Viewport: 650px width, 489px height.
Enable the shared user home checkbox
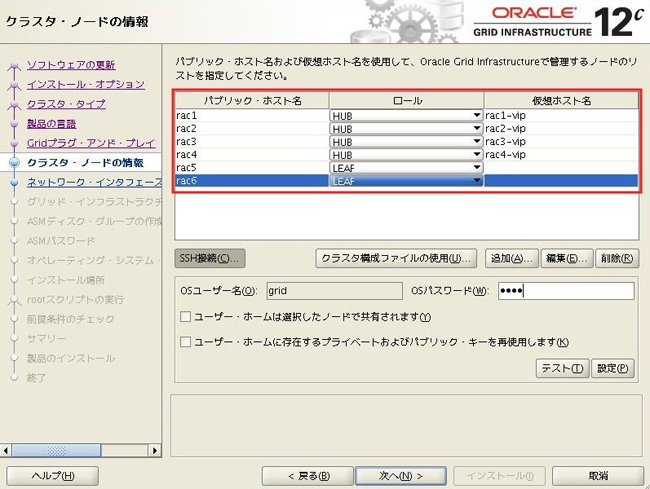click(185, 317)
